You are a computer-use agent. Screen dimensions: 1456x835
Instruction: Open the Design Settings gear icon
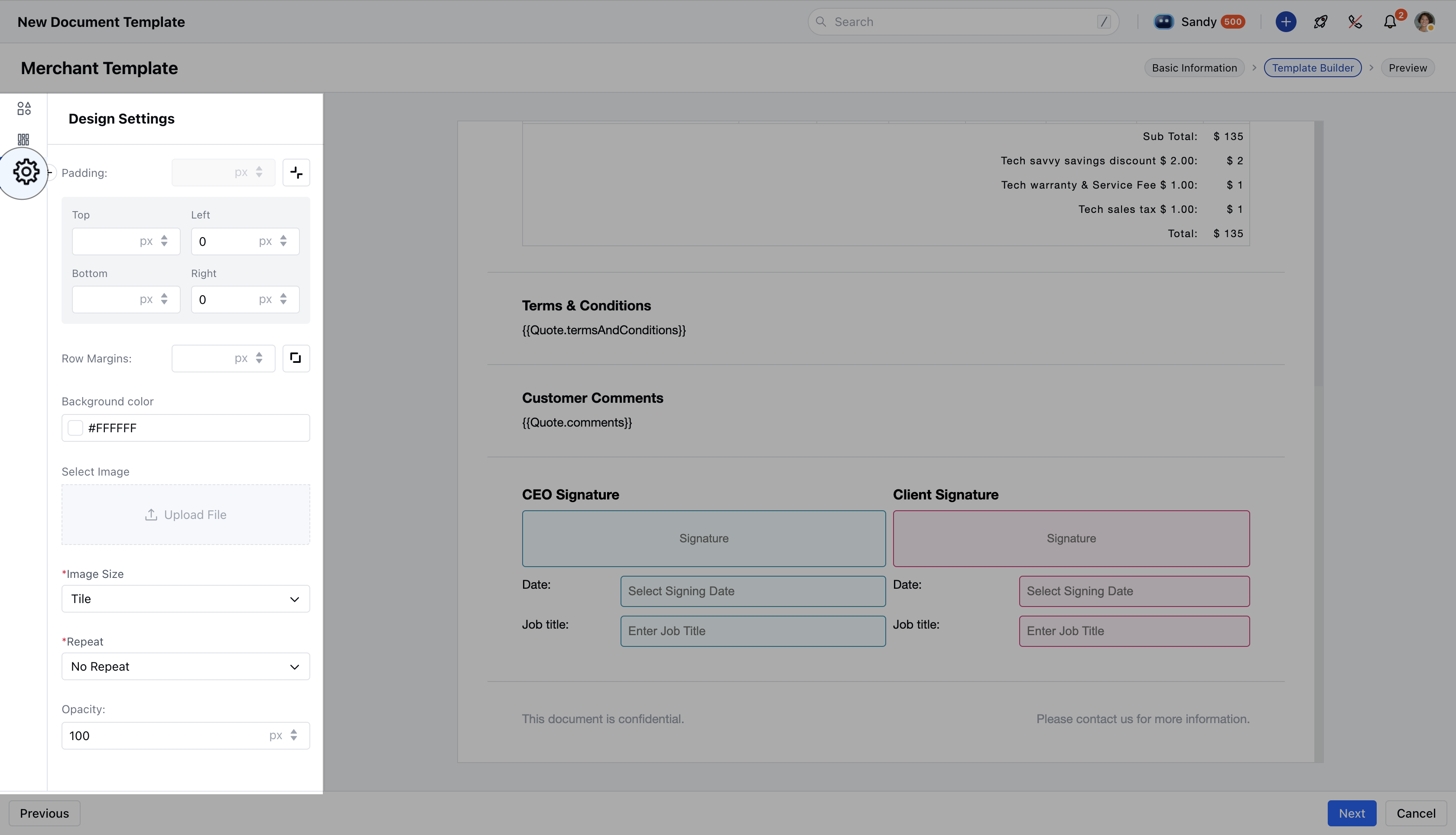click(26, 172)
